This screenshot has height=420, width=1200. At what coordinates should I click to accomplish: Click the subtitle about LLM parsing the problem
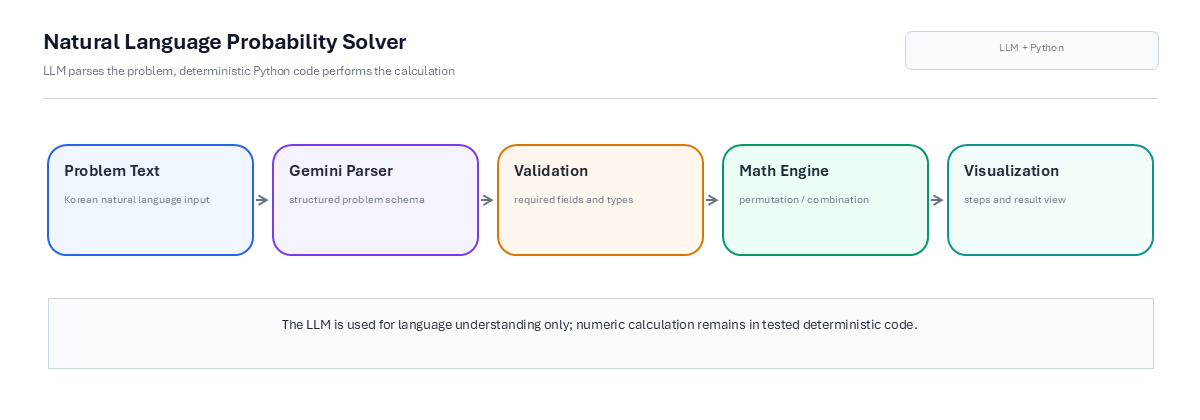coord(249,71)
